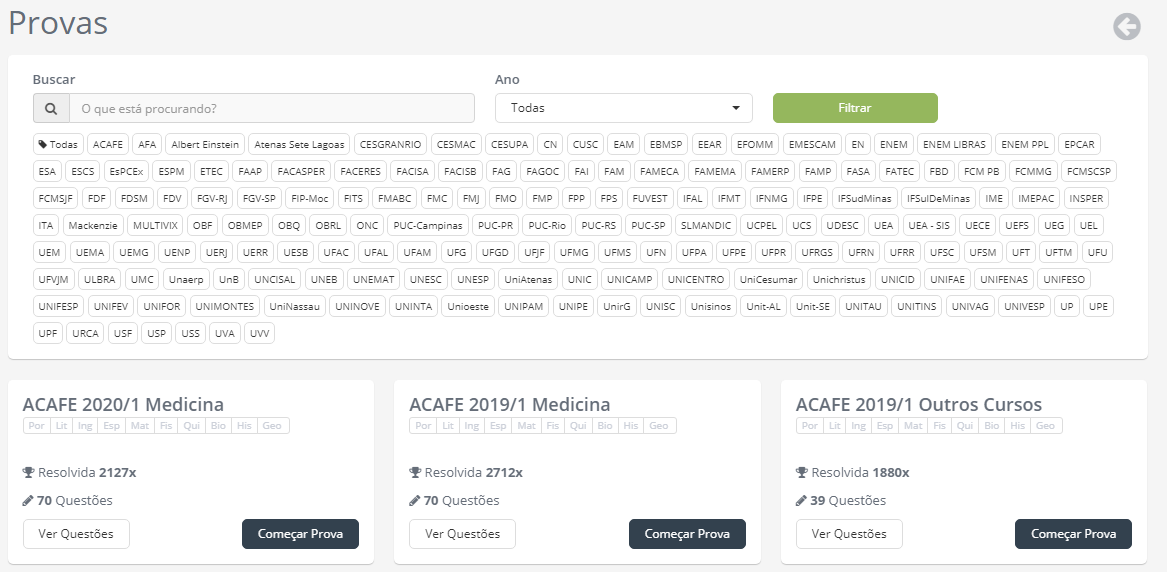Start the ACAFE 2019/1 Outros Cursos exam
Image resolution: width=1167 pixels, height=572 pixels.
[1073, 534]
